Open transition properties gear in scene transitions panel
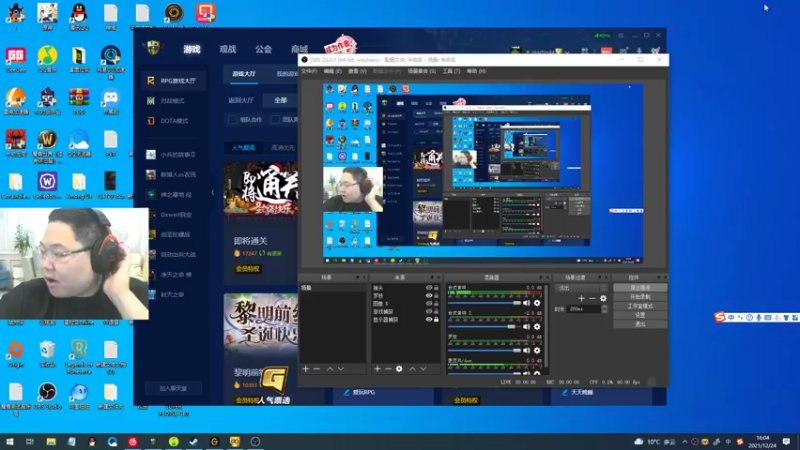Image resolution: width=800 pixels, height=450 pixels. [604, 298]
